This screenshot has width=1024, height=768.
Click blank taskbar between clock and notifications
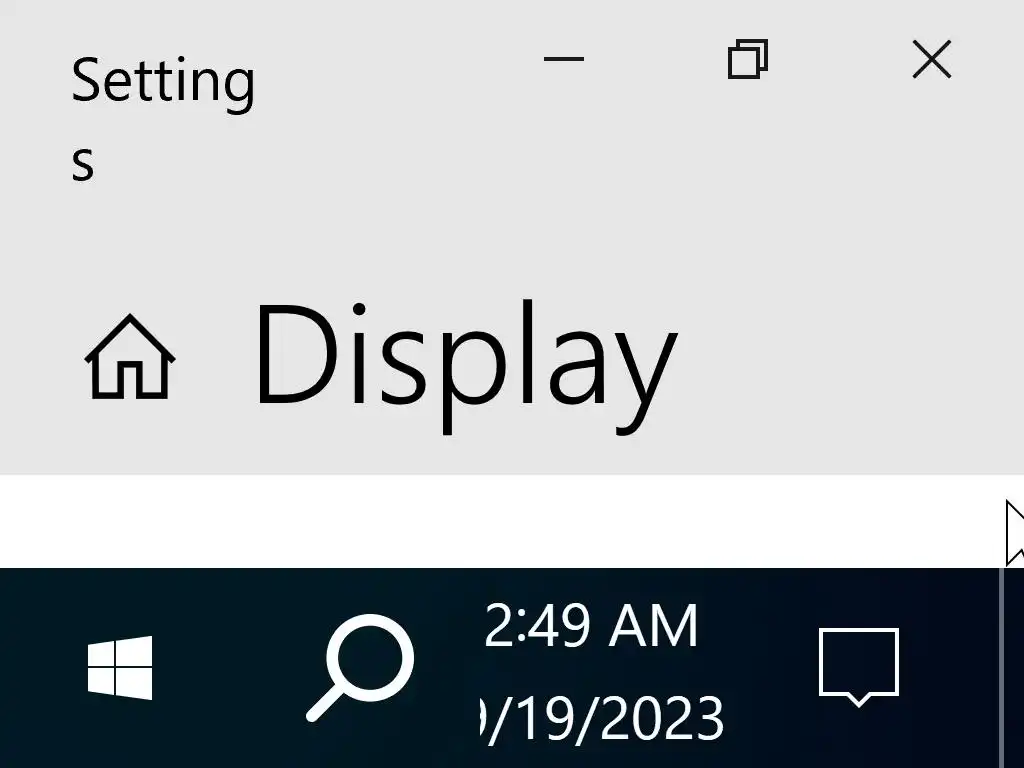771,667
